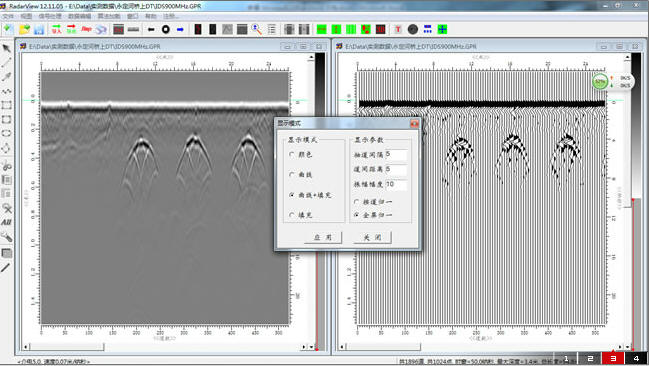This screenshot has width=649, height=366.
Task: Open the first menu bar item 文件
Action: point(8,16)
